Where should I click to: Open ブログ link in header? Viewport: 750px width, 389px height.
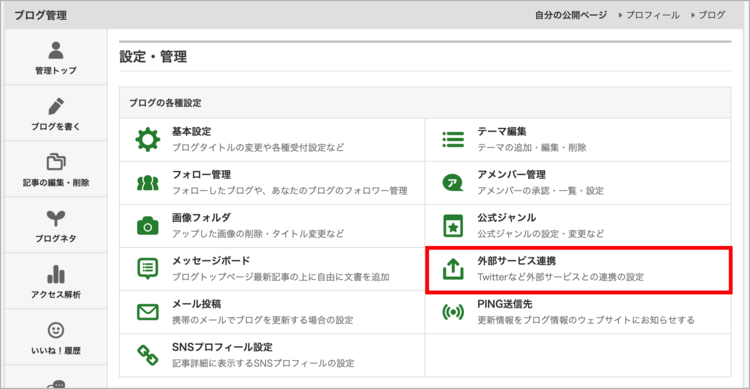pos(712,15)
